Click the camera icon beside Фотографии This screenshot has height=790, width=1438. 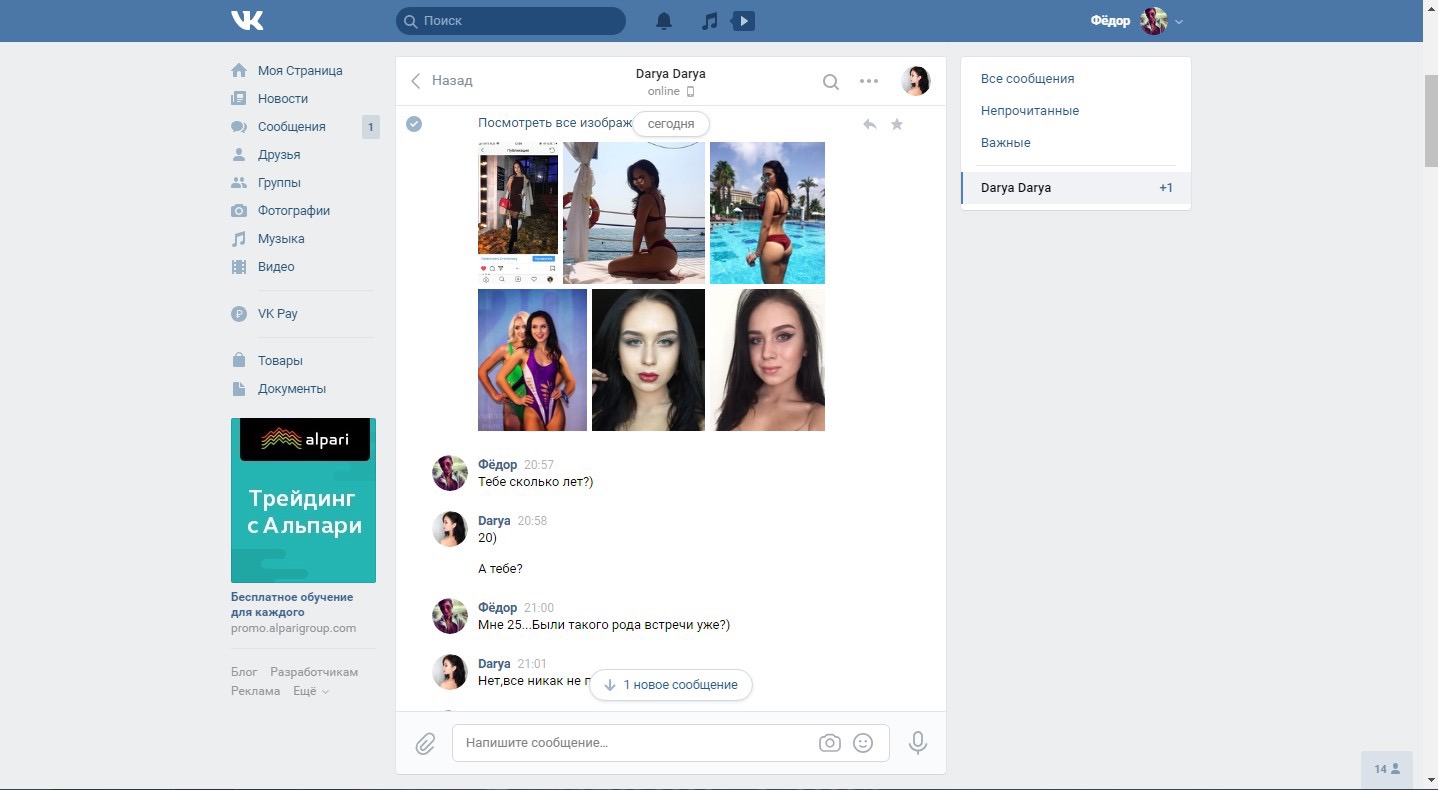[x=239, y=211]
